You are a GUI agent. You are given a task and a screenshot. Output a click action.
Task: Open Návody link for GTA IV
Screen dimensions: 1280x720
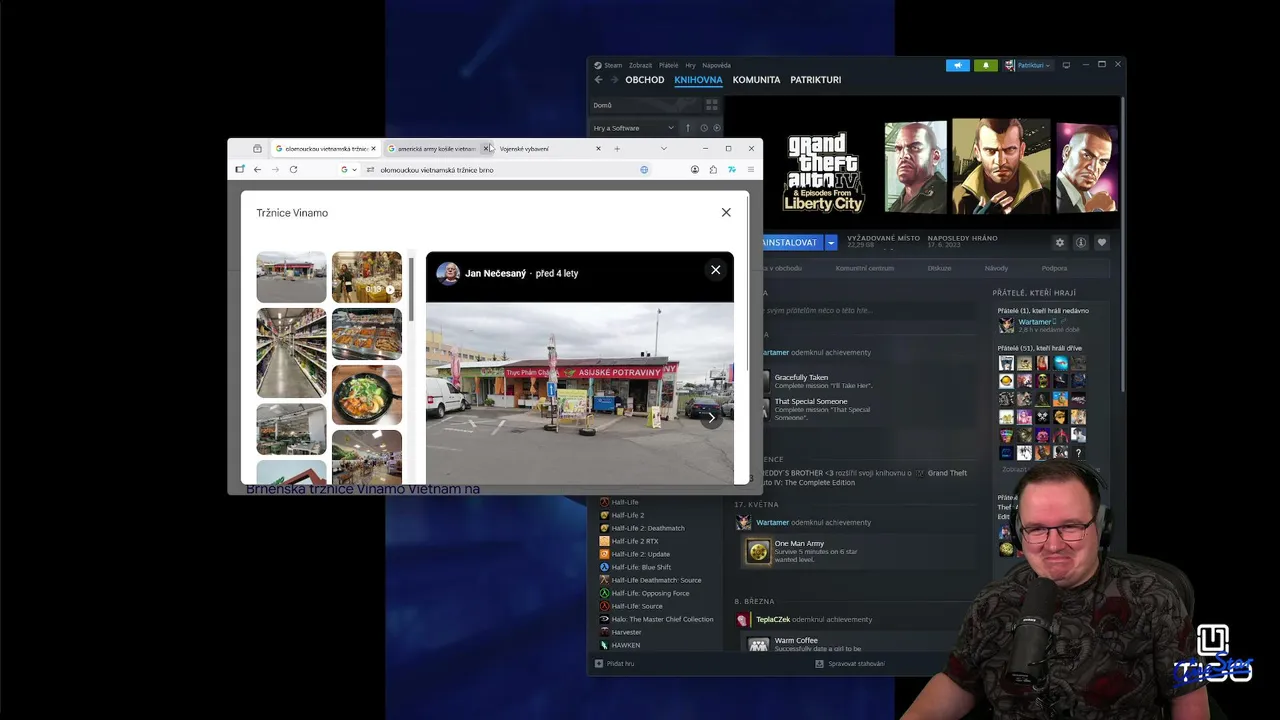pyautogui.click(x=996, y=268)
